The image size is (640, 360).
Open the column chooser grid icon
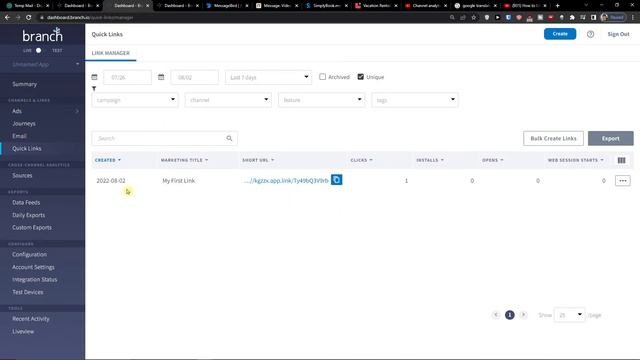621,160
